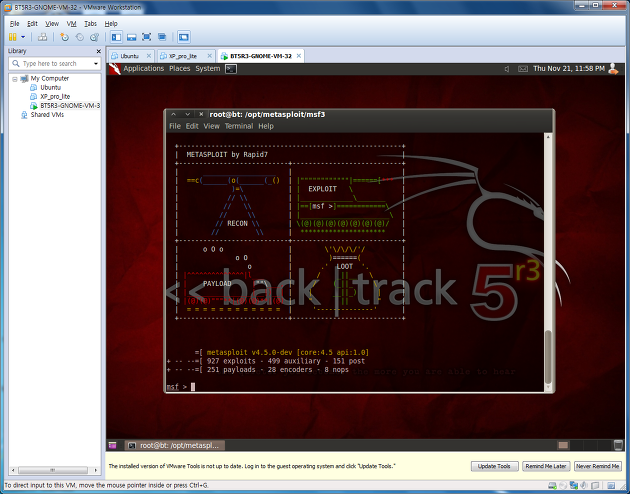
Task: Open the Tabs menu
Action: (x=90, y=24)
